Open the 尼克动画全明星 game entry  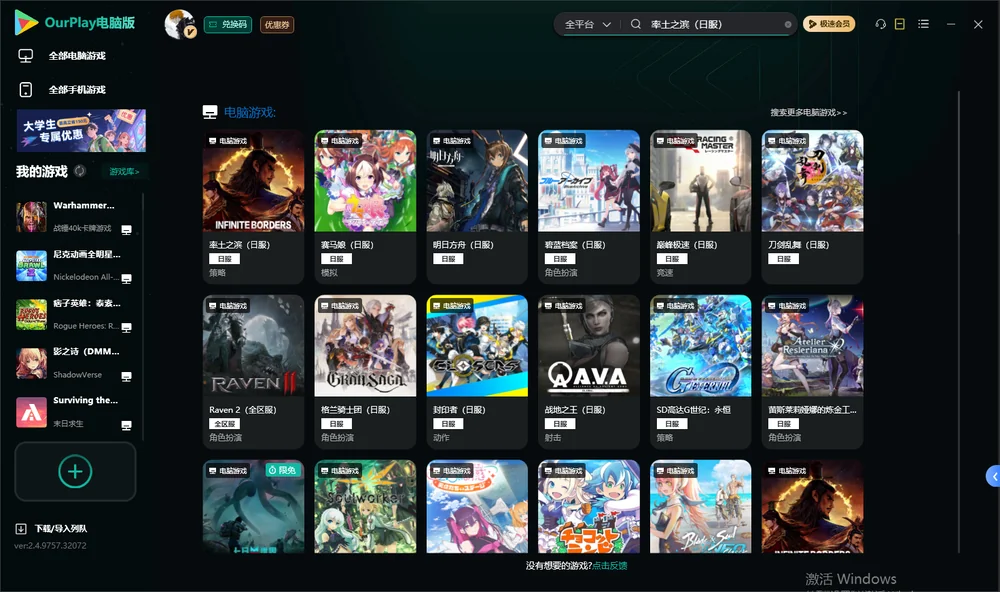click(x=75, y=265)
